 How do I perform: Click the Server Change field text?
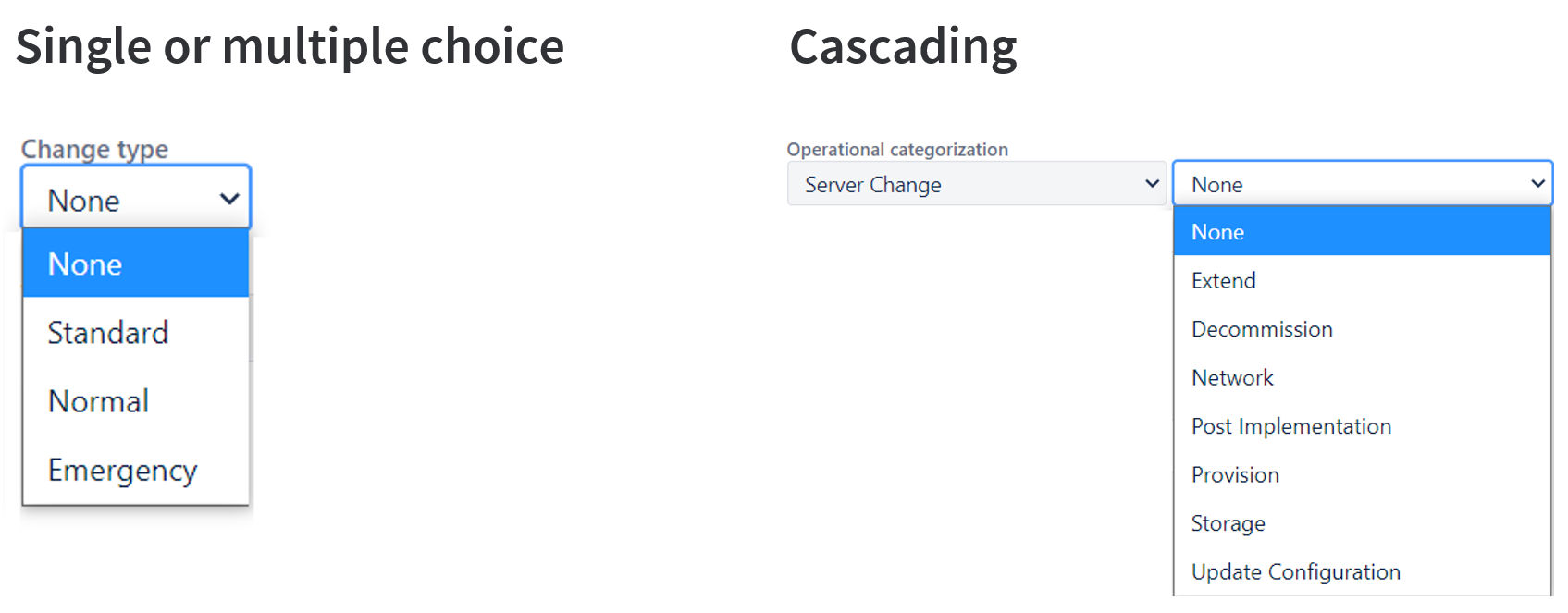pyautogui.click(x=870, y=184)
